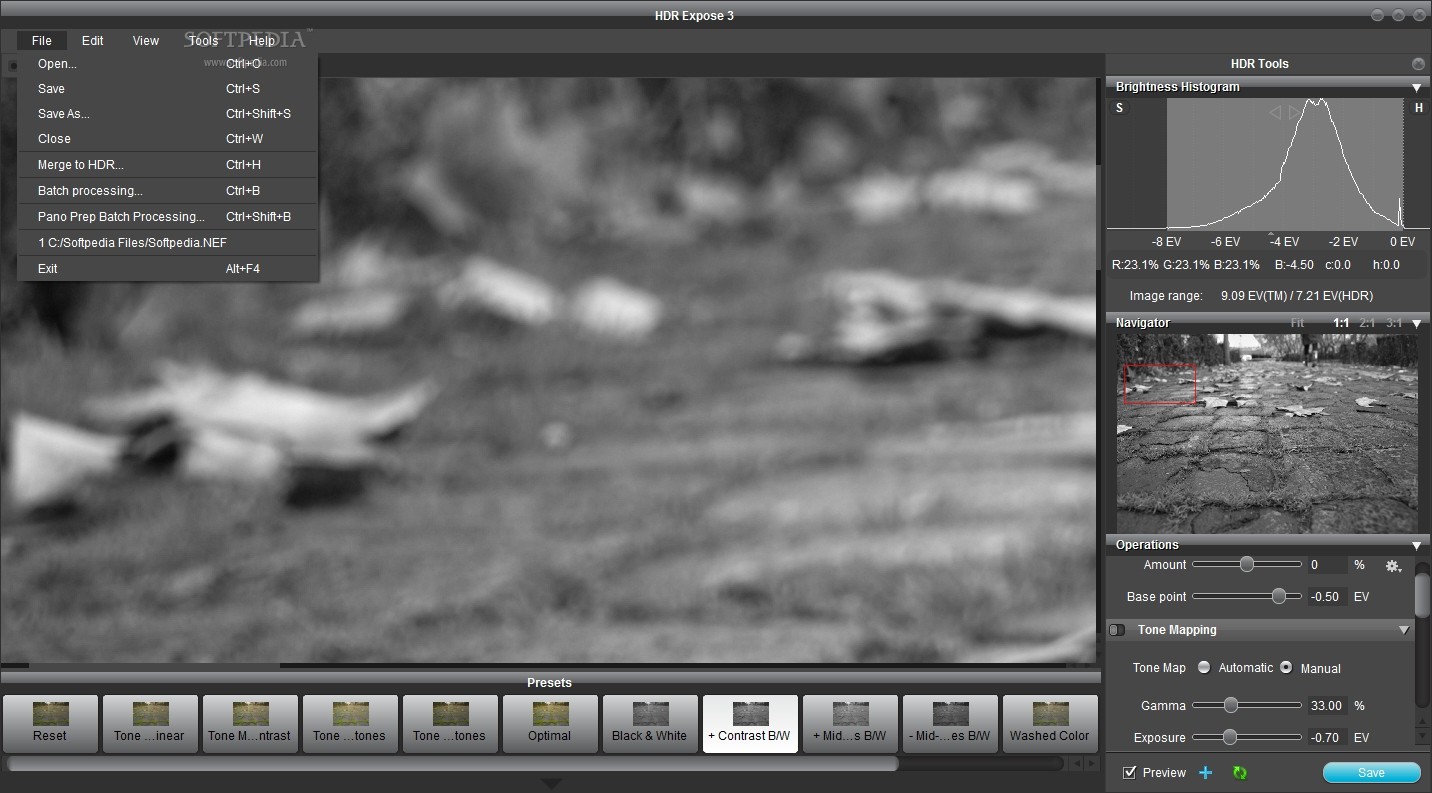Choose Merge to HDR... menu item
The image size is (1432, 793).
click(167, 165)
